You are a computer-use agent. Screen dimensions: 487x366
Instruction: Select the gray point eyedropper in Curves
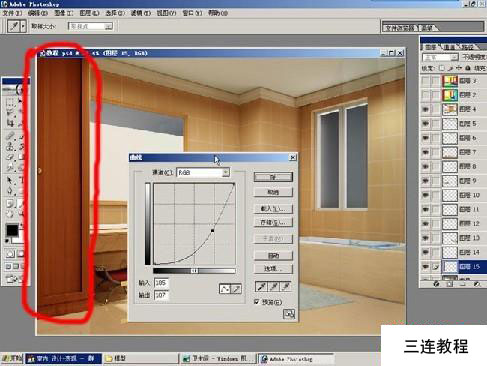point(273,286)
